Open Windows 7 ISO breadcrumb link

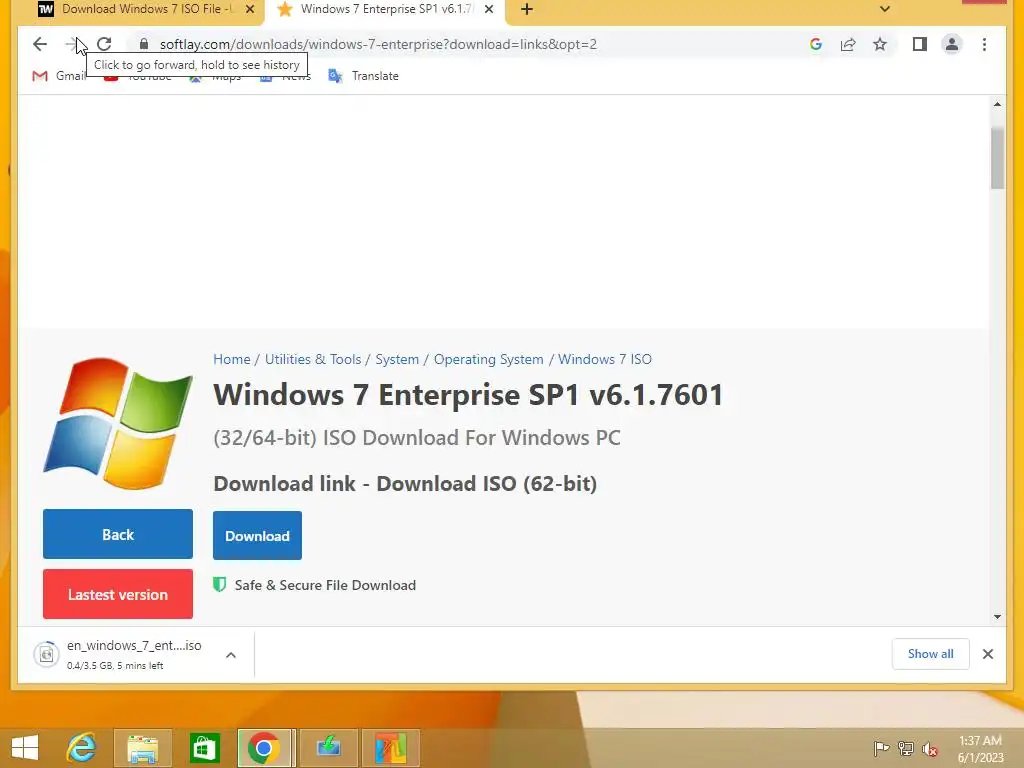(x=605, y=359)
